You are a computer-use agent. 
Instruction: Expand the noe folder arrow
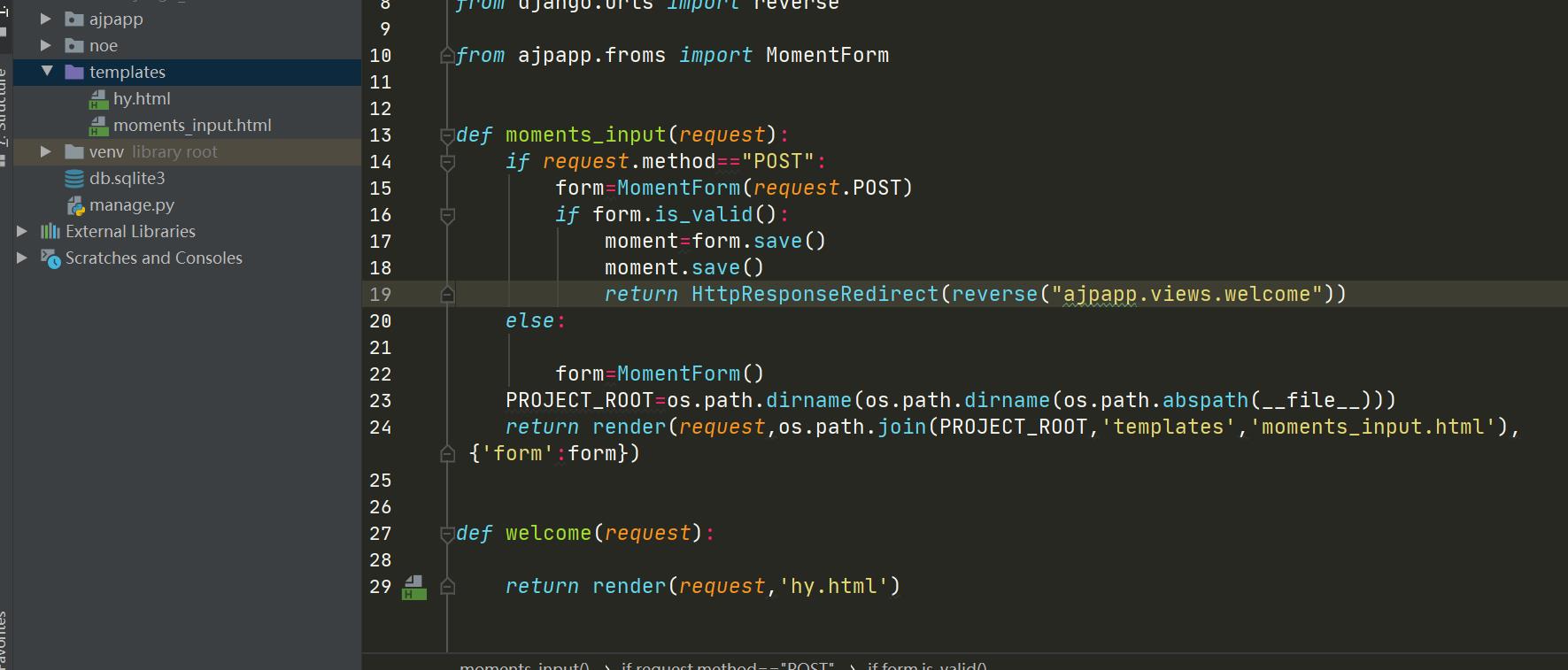(x=46, y=45)
